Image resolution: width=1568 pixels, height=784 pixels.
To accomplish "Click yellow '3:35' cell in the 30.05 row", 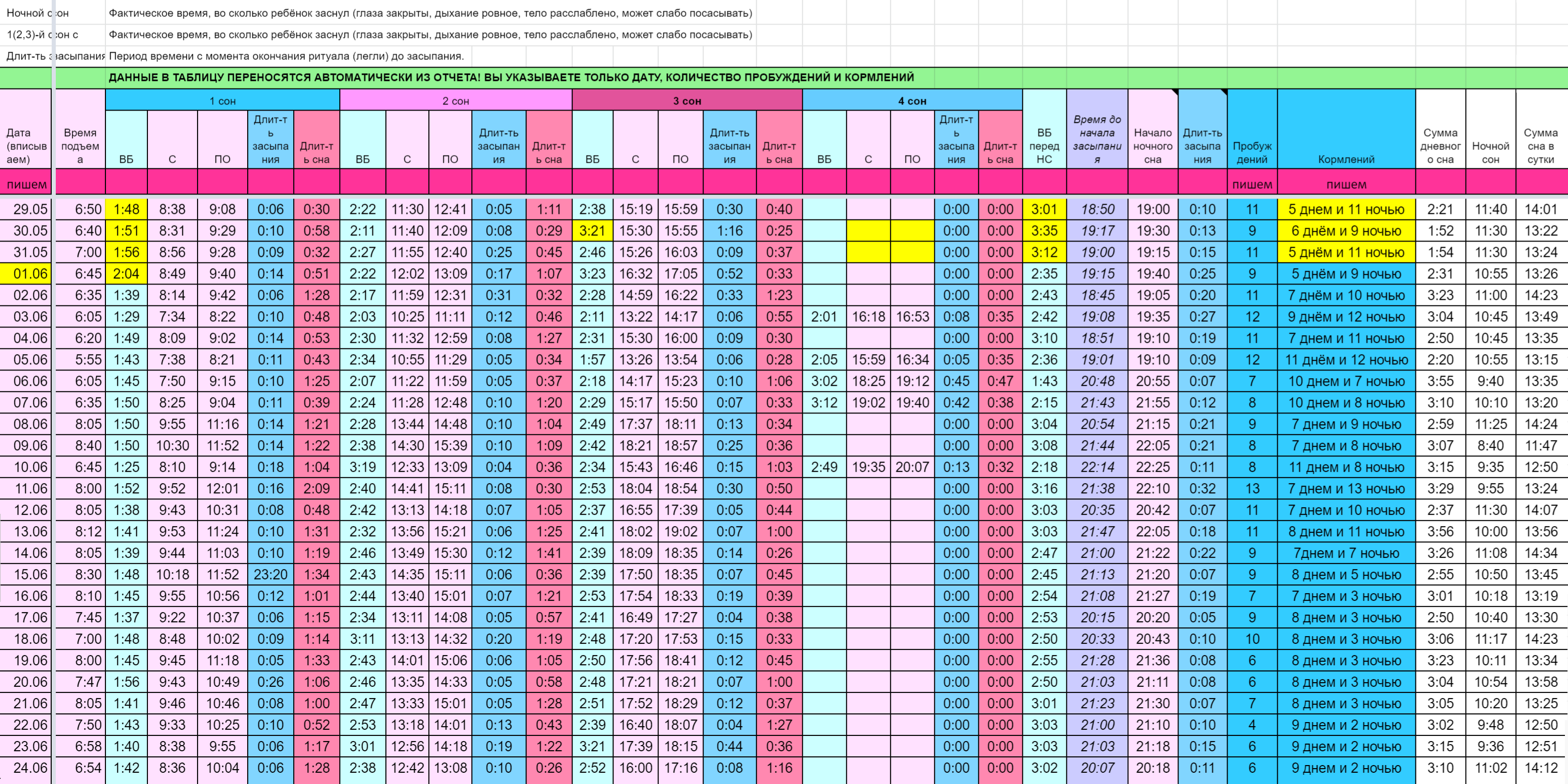I will 1044,231.
